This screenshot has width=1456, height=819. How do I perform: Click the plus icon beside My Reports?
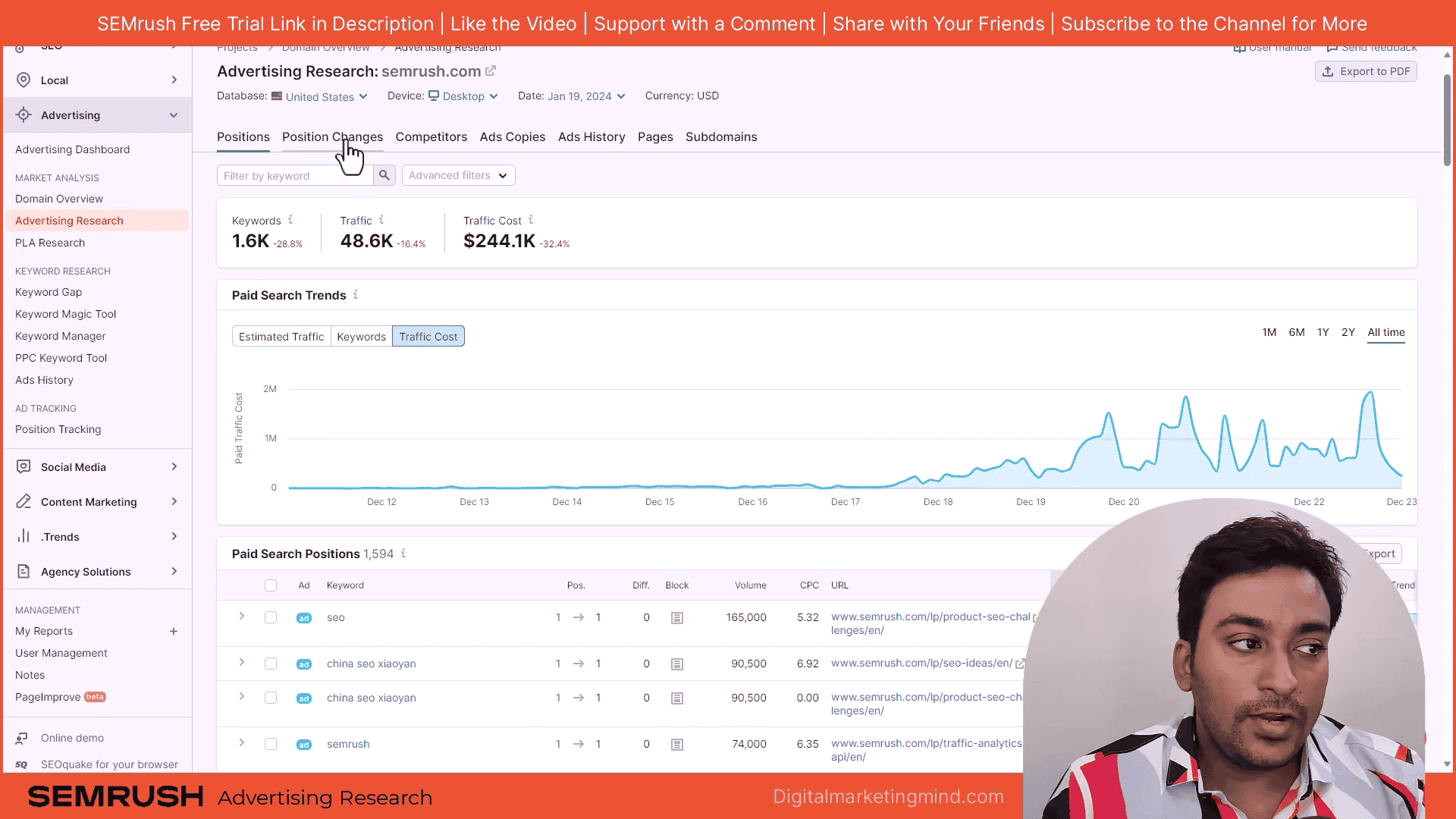(x=174, y=631)
